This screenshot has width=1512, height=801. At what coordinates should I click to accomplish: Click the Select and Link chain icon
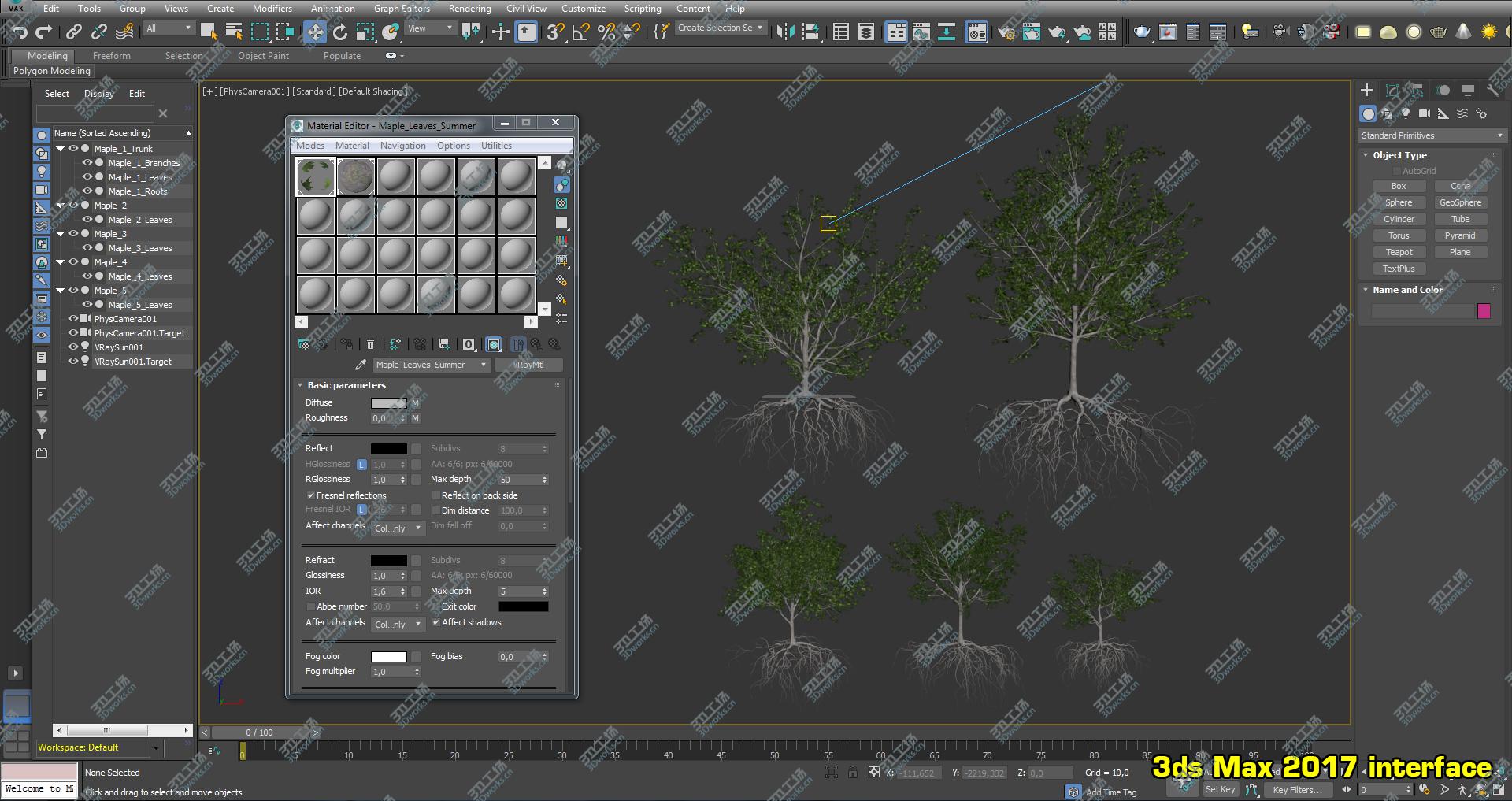click(73, 32)
